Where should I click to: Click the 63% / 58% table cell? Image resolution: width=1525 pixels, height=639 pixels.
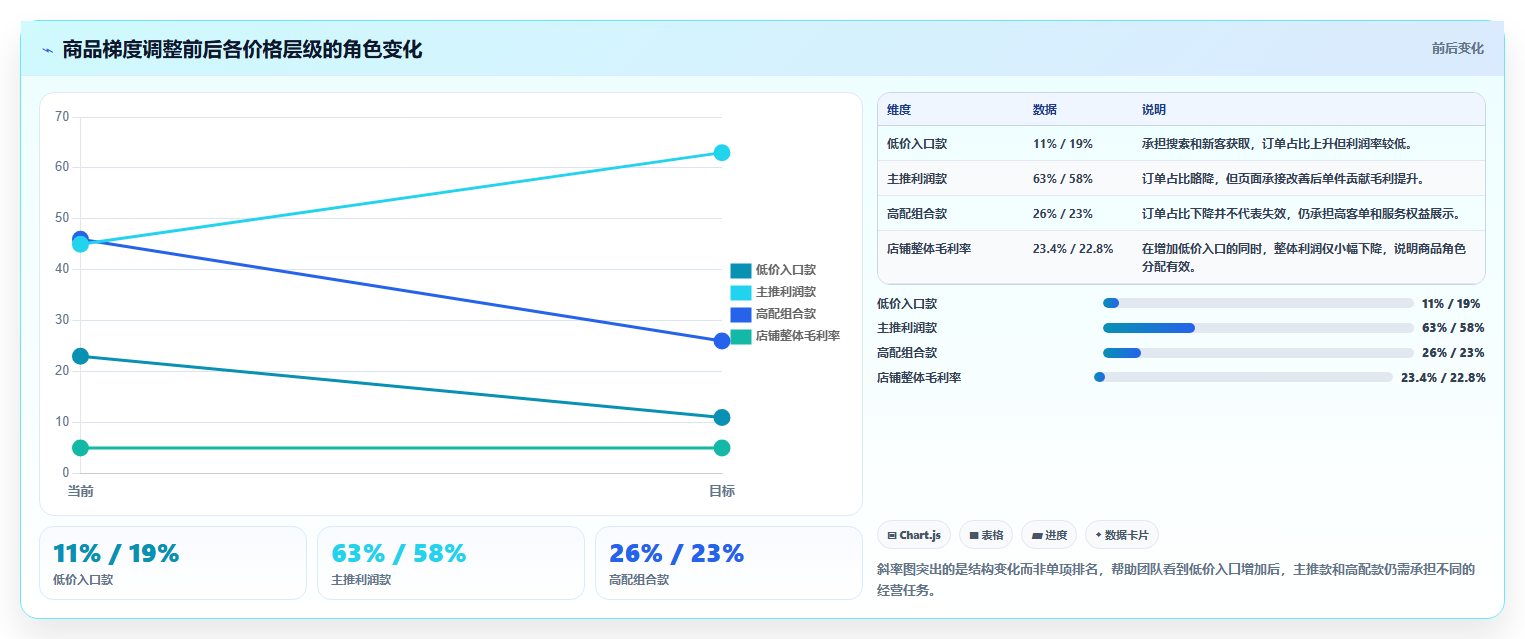pos(1063,179)
